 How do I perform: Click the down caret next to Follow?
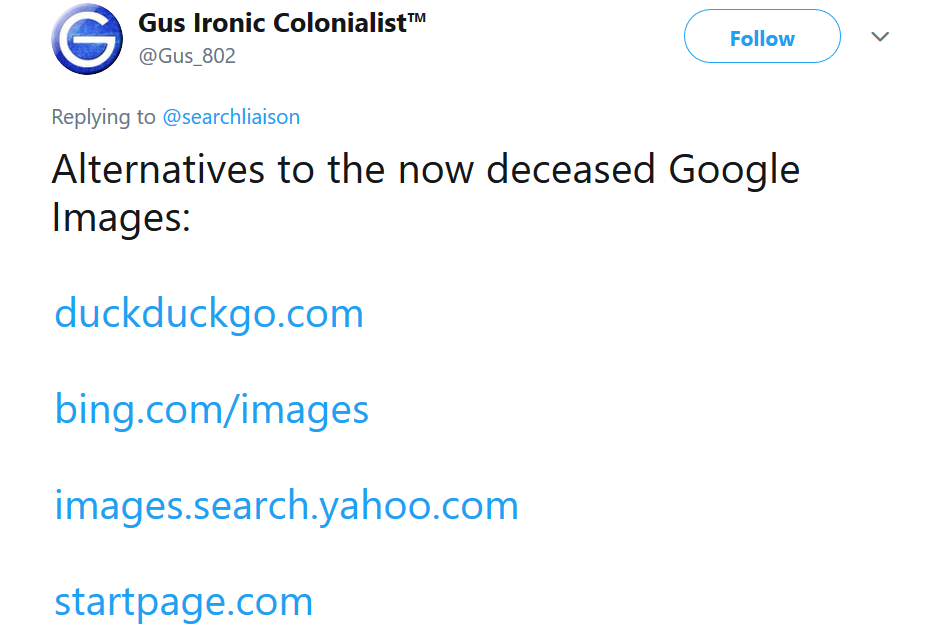[x=880, y=36]
